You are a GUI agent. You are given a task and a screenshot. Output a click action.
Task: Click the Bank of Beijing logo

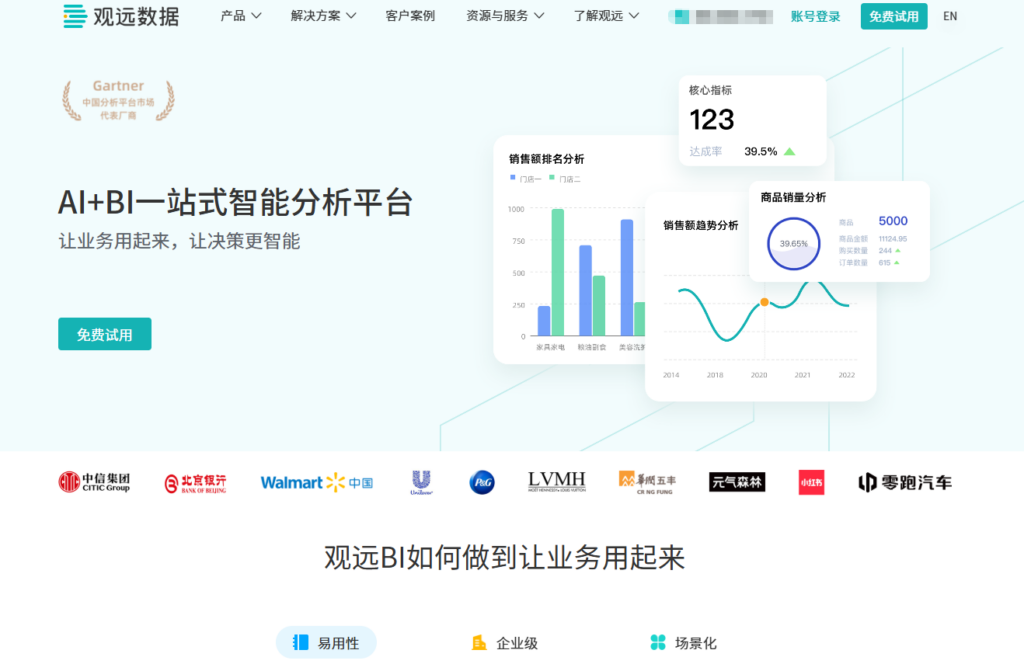[x=195, y=483]
